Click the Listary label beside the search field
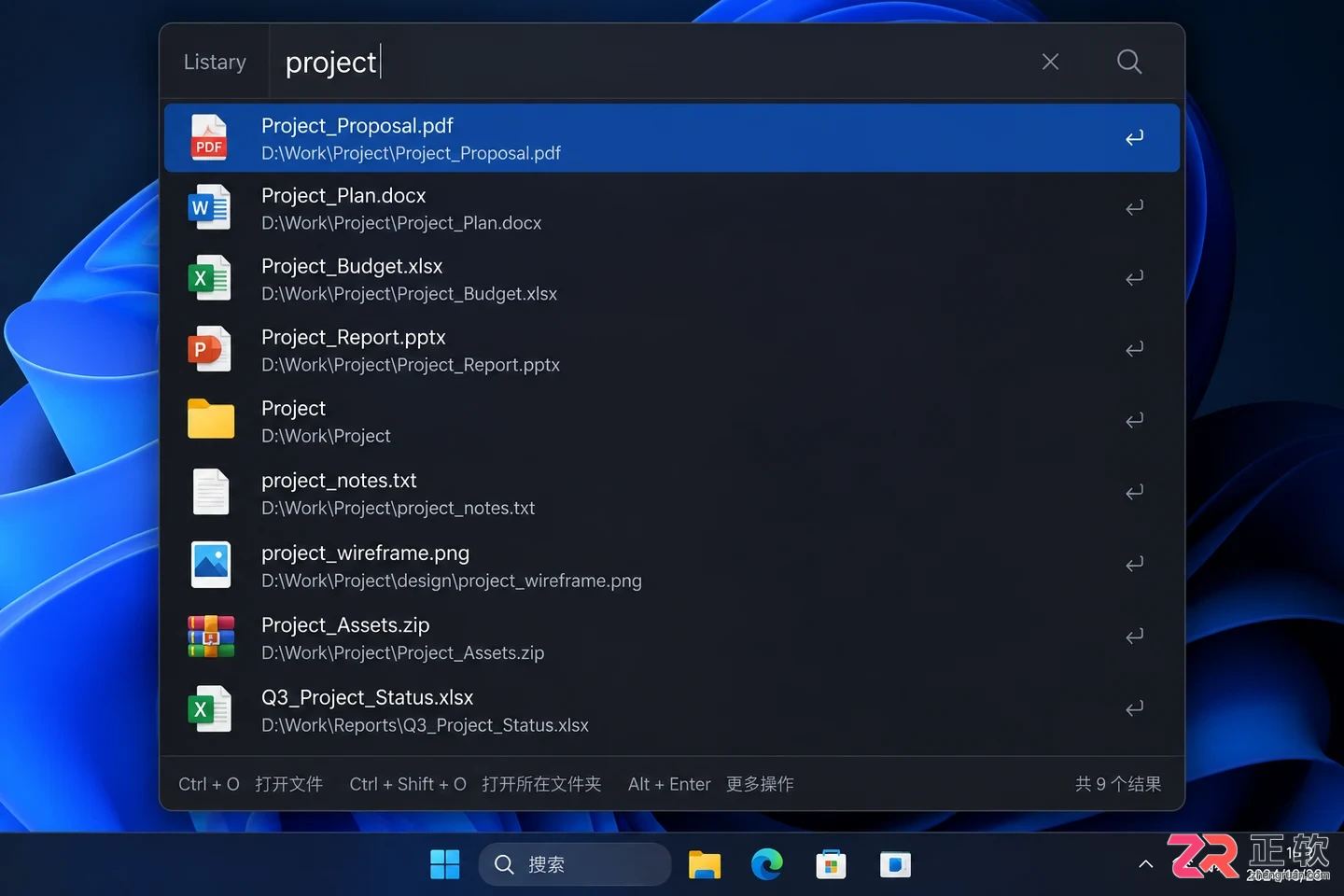Screen dimensions: 1344x896 [x=215, y=63]
